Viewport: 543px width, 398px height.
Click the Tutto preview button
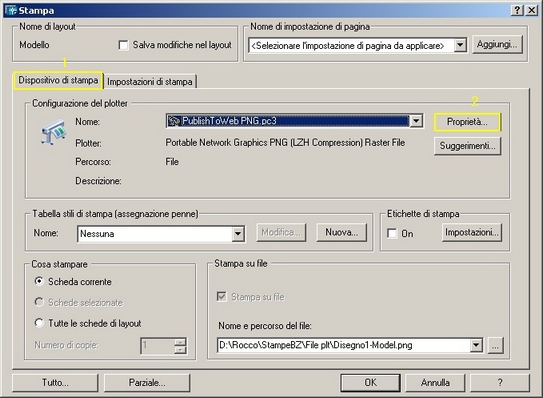55,383
